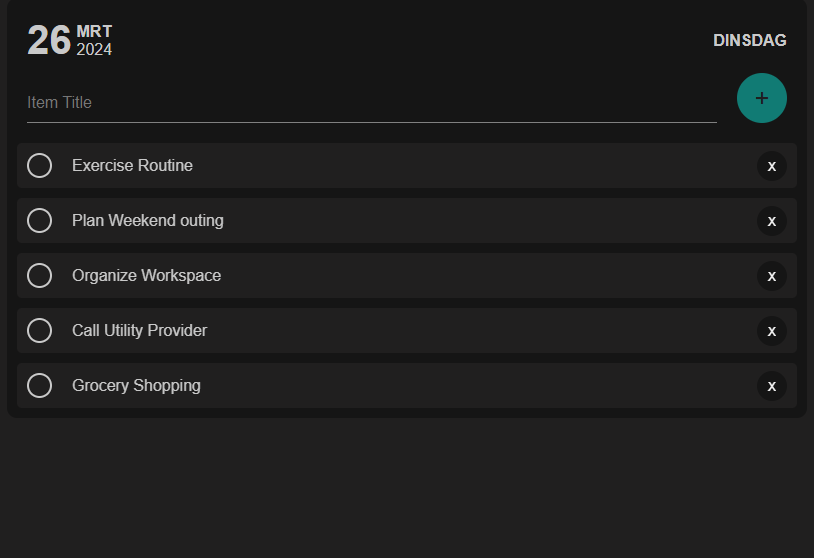Click the Exercise Routine task text

pos(132,166)
